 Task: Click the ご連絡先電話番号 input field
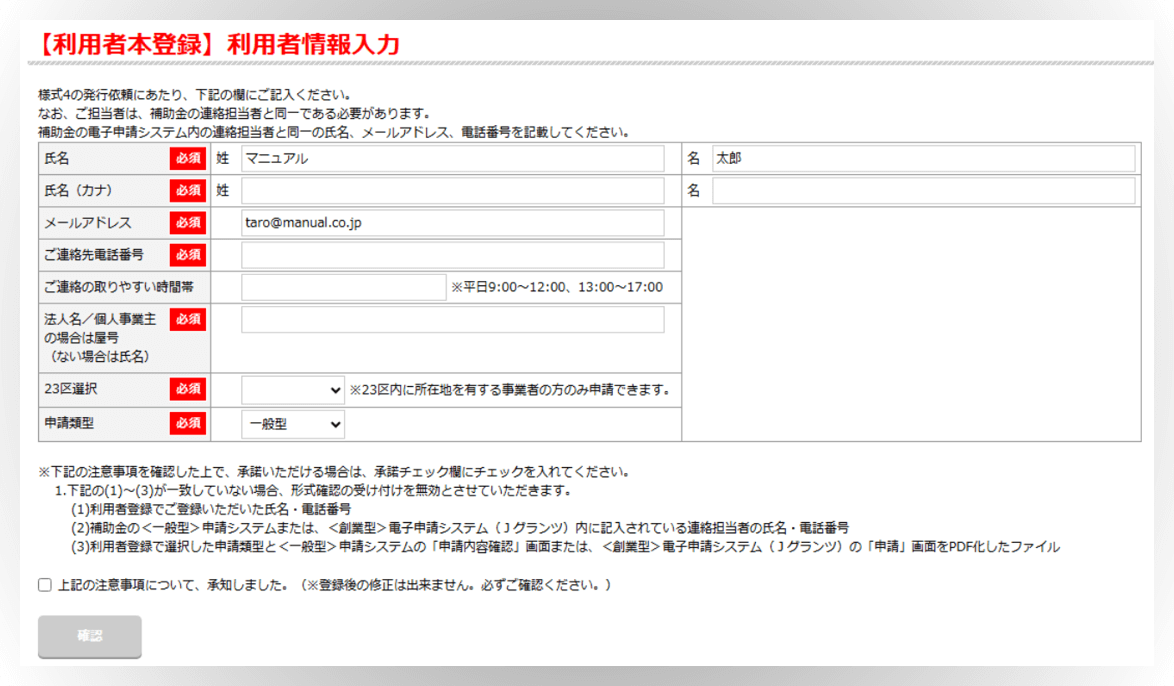pyautogui.click(x=452, y=255)
